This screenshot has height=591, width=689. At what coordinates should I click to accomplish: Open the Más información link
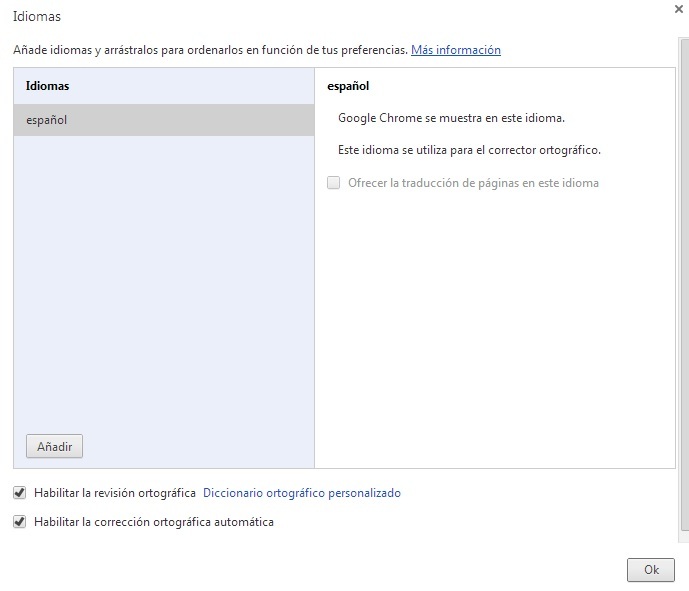tap(455, 49)
